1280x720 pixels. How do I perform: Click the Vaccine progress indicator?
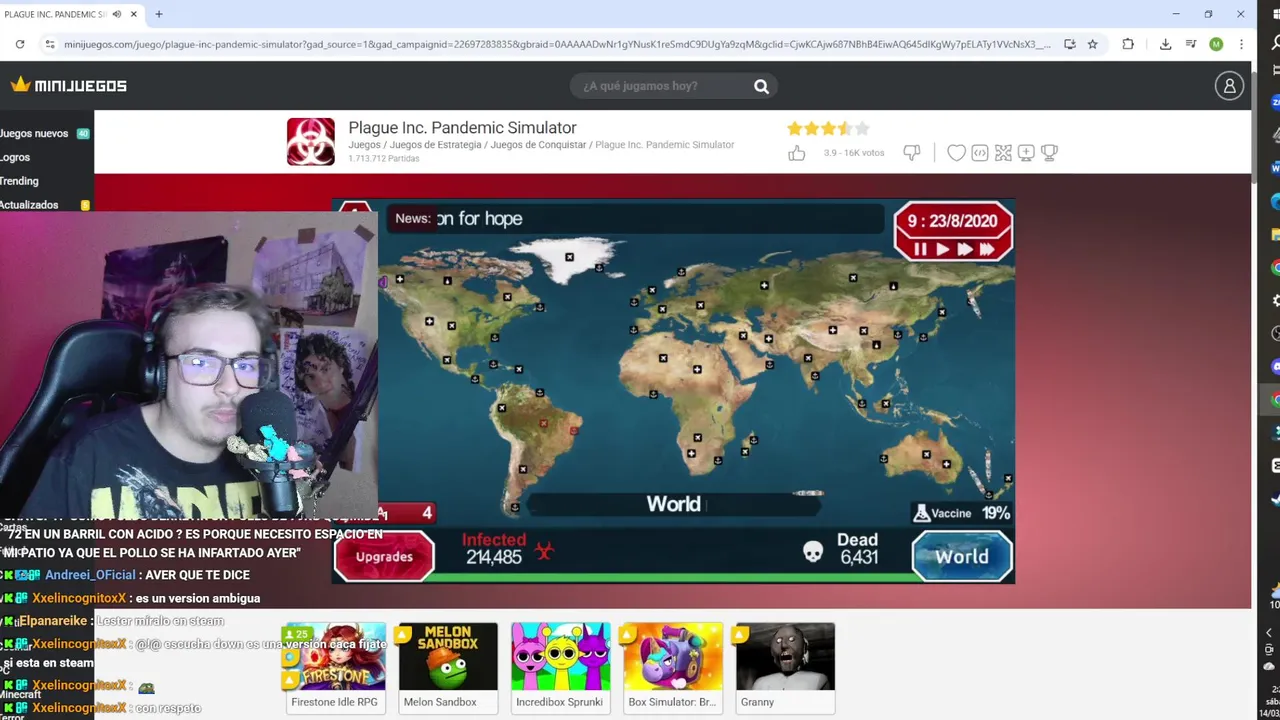(961, 513)
